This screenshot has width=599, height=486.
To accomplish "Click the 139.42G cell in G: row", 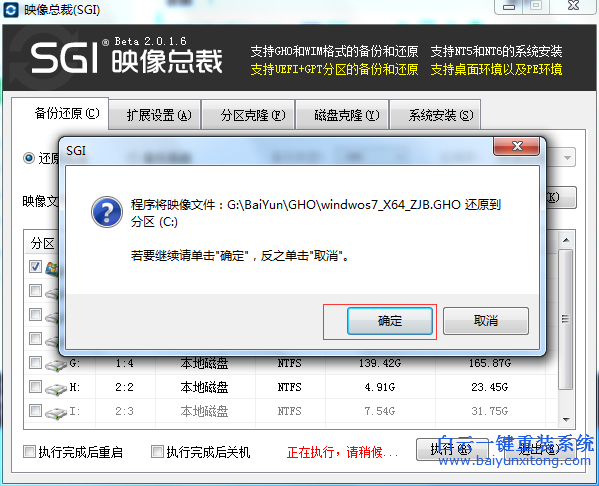I will click(380, 363).
